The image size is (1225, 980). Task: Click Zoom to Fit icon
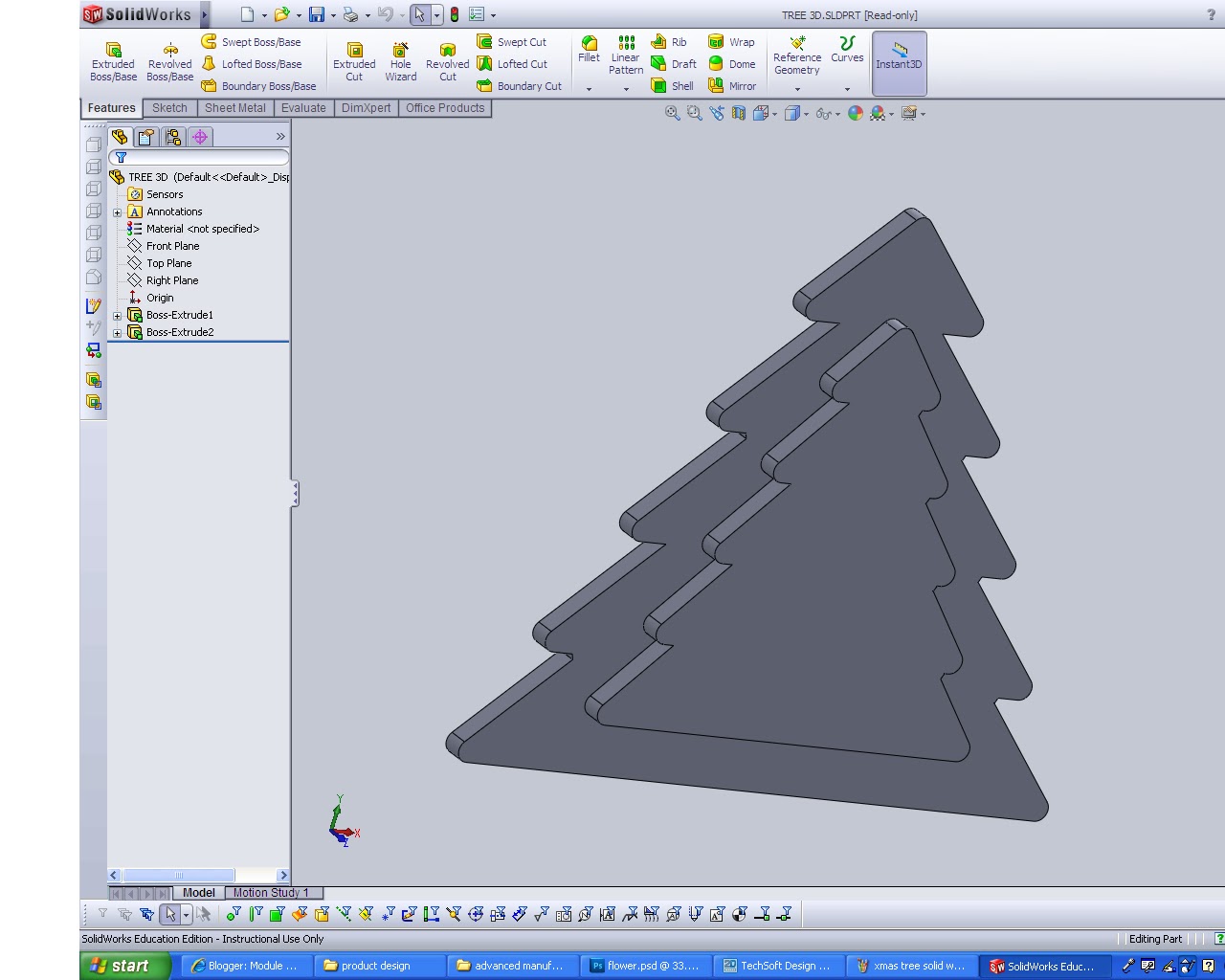point(672,113)
